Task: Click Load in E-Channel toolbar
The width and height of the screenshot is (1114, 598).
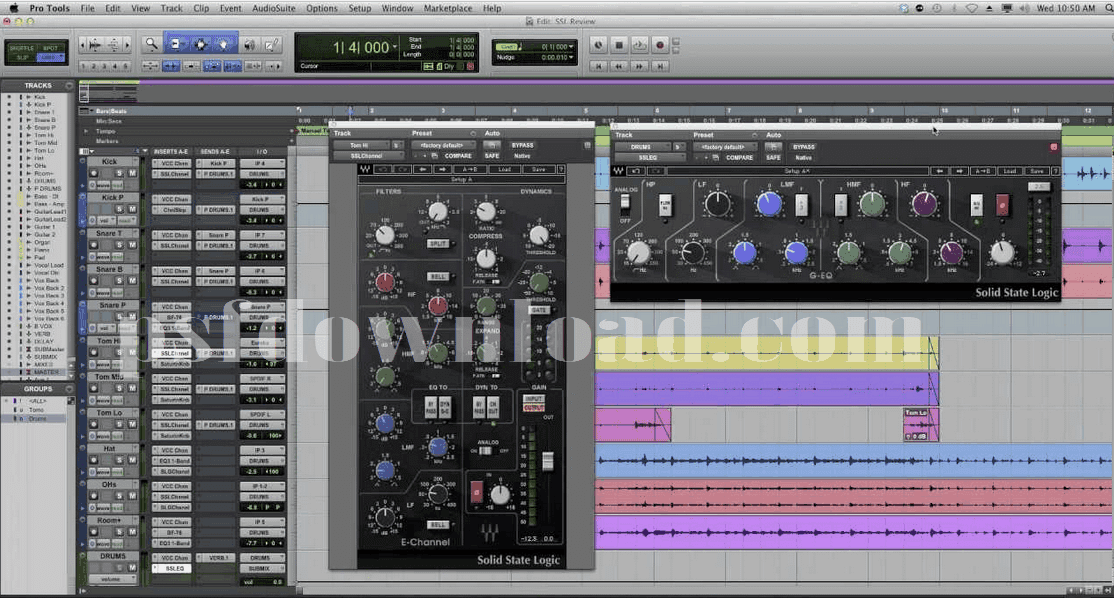Action: pyautogui.click(x=504, y=170)
